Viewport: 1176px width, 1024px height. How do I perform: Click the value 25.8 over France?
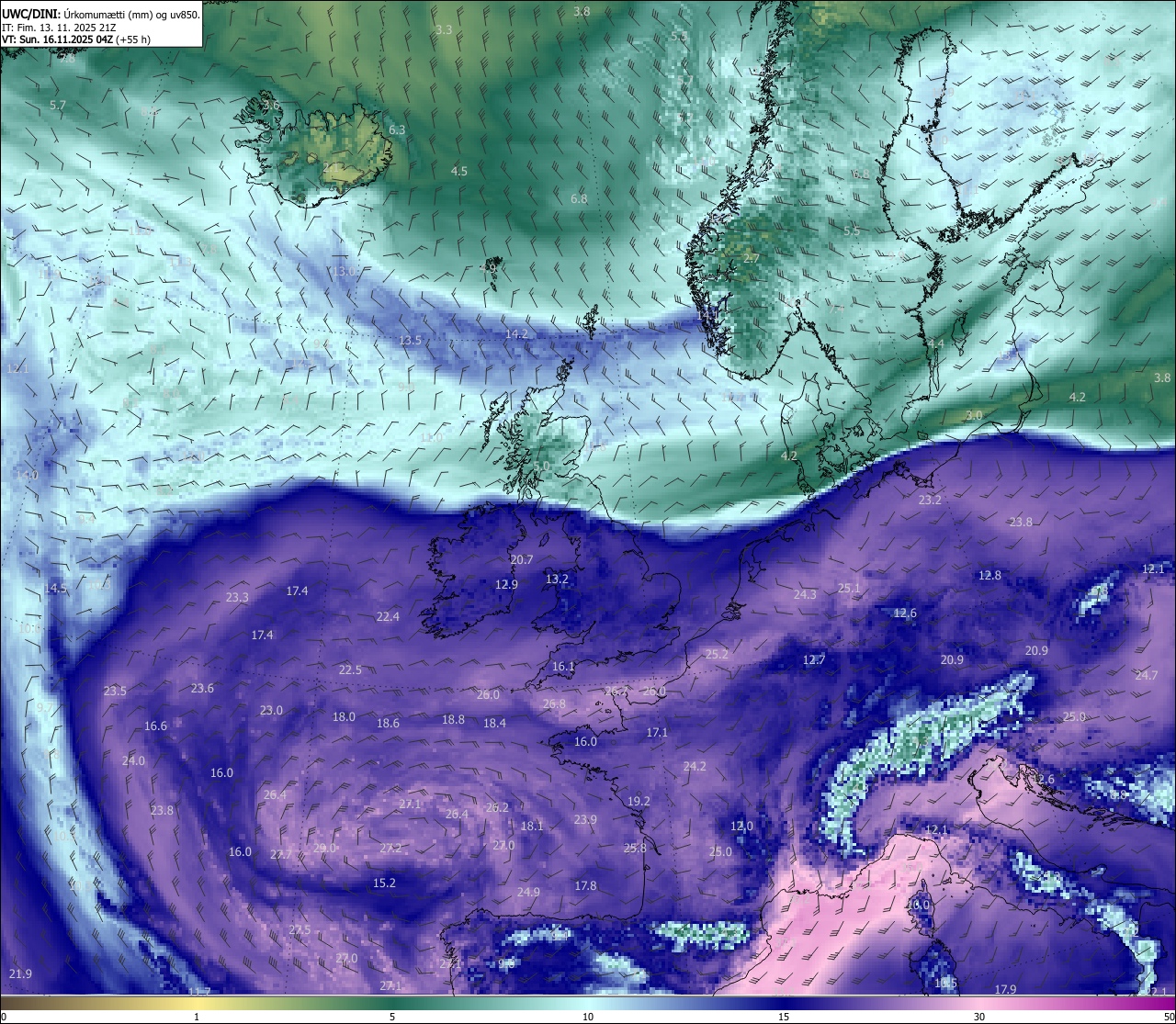coord(635,848)
